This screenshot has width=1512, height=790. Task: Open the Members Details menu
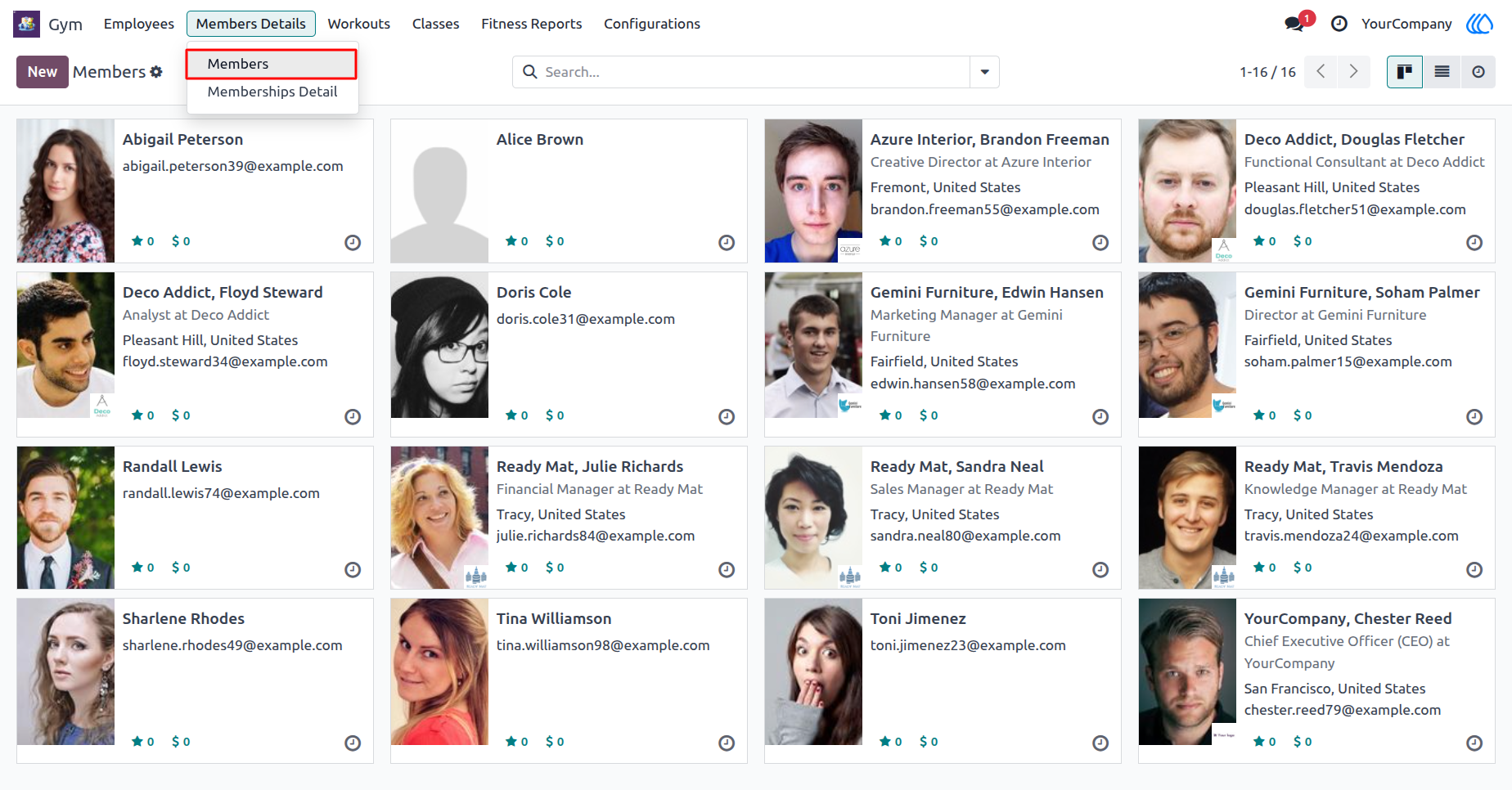click(x=251, y=24)
